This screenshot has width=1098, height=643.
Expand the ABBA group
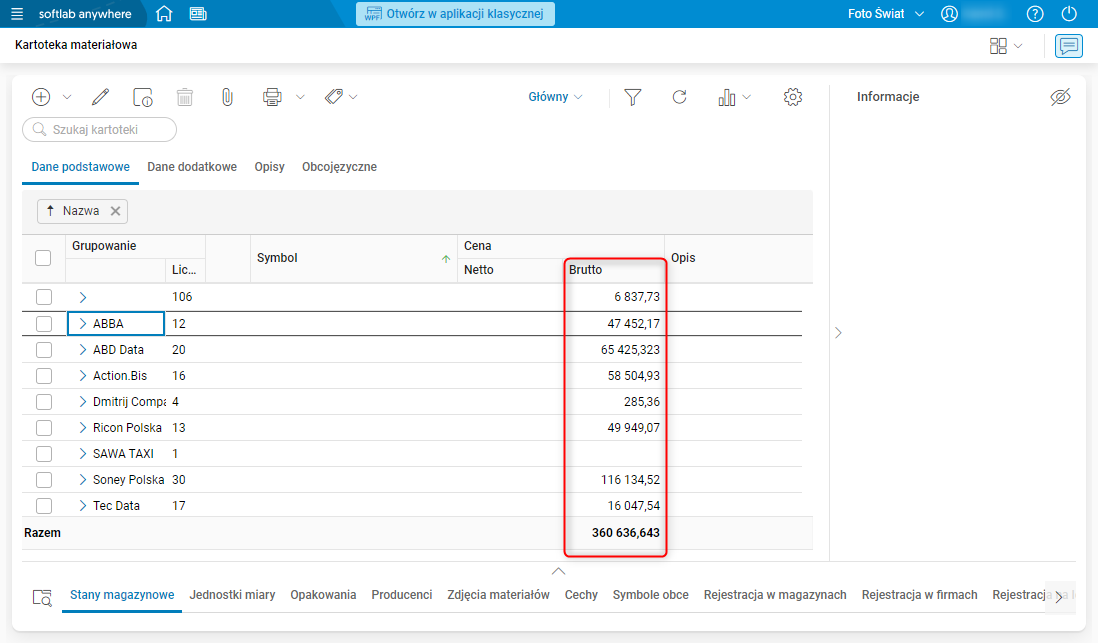[x=83, y=324]
